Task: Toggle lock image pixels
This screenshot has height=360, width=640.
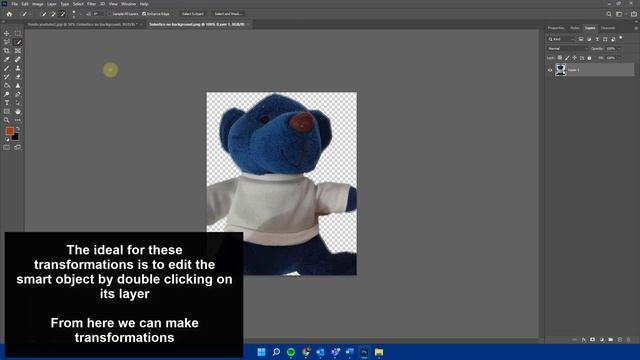Action: coord(567,58)
